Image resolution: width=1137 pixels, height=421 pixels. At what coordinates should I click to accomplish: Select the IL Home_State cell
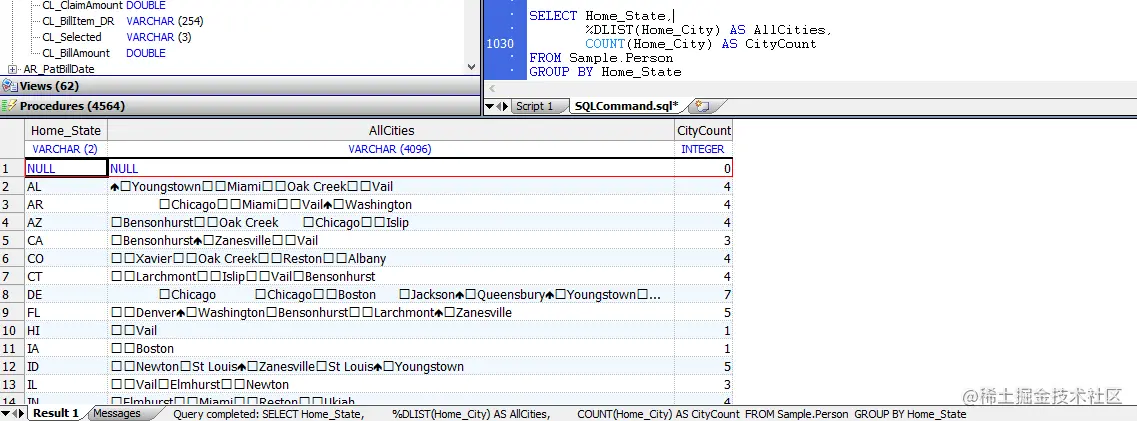click(x=66, y=385)
